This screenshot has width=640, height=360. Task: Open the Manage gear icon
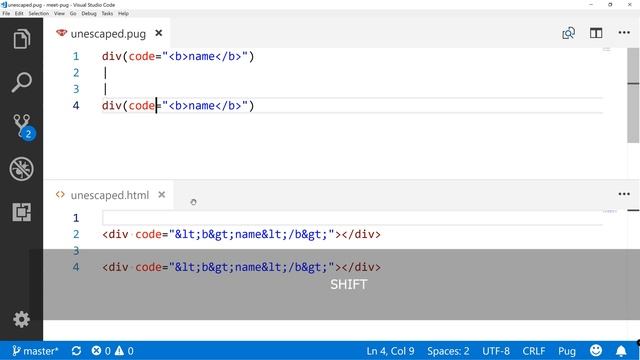(21, 319)
